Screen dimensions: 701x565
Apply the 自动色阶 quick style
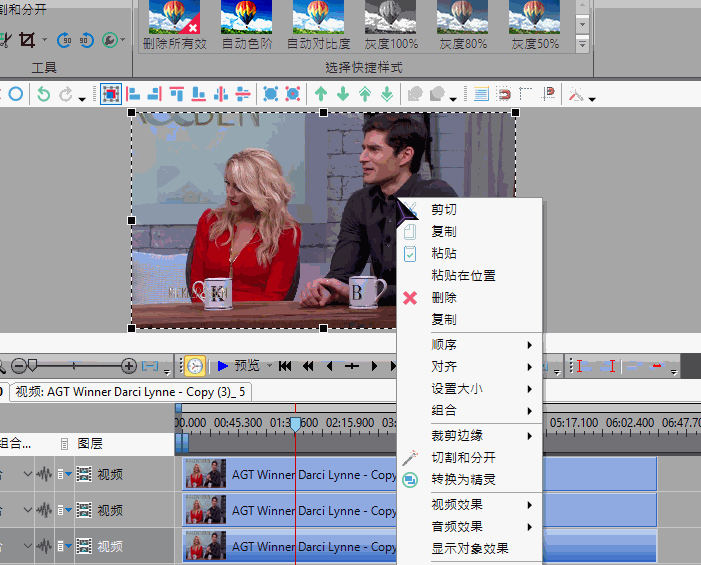247,25
